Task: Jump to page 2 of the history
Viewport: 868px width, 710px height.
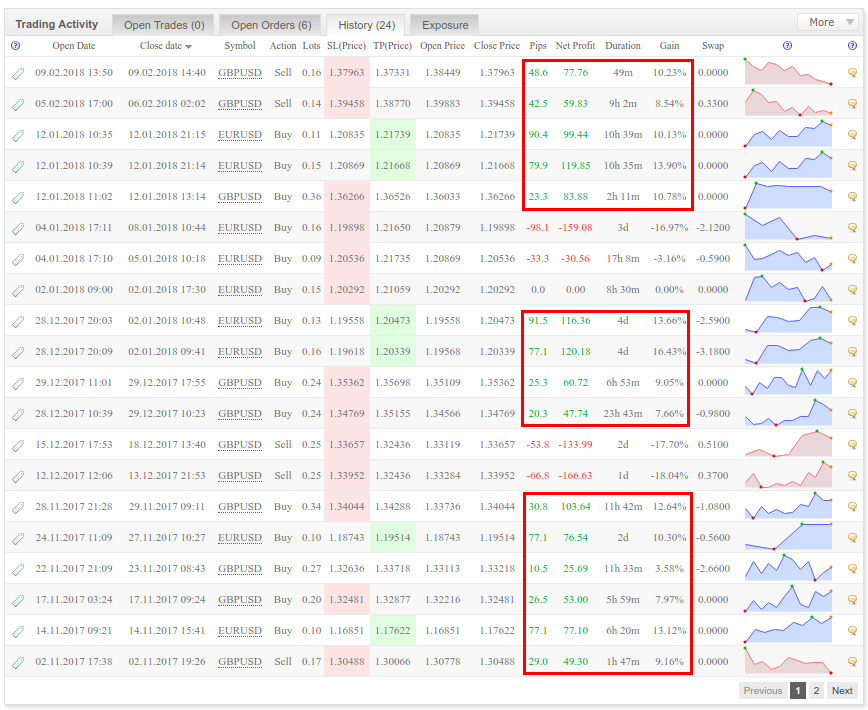Action: (817, 690)
